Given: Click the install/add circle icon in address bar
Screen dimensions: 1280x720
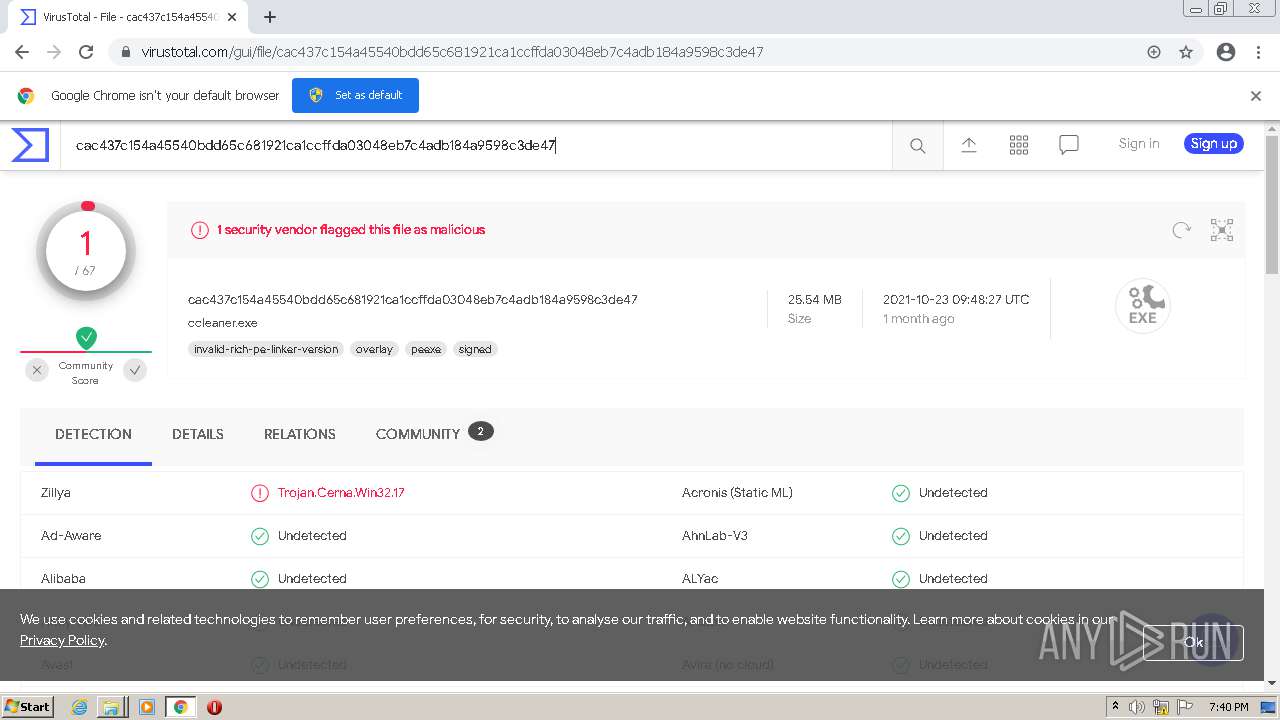Looking at the screenshot, I should point(1154,52).
